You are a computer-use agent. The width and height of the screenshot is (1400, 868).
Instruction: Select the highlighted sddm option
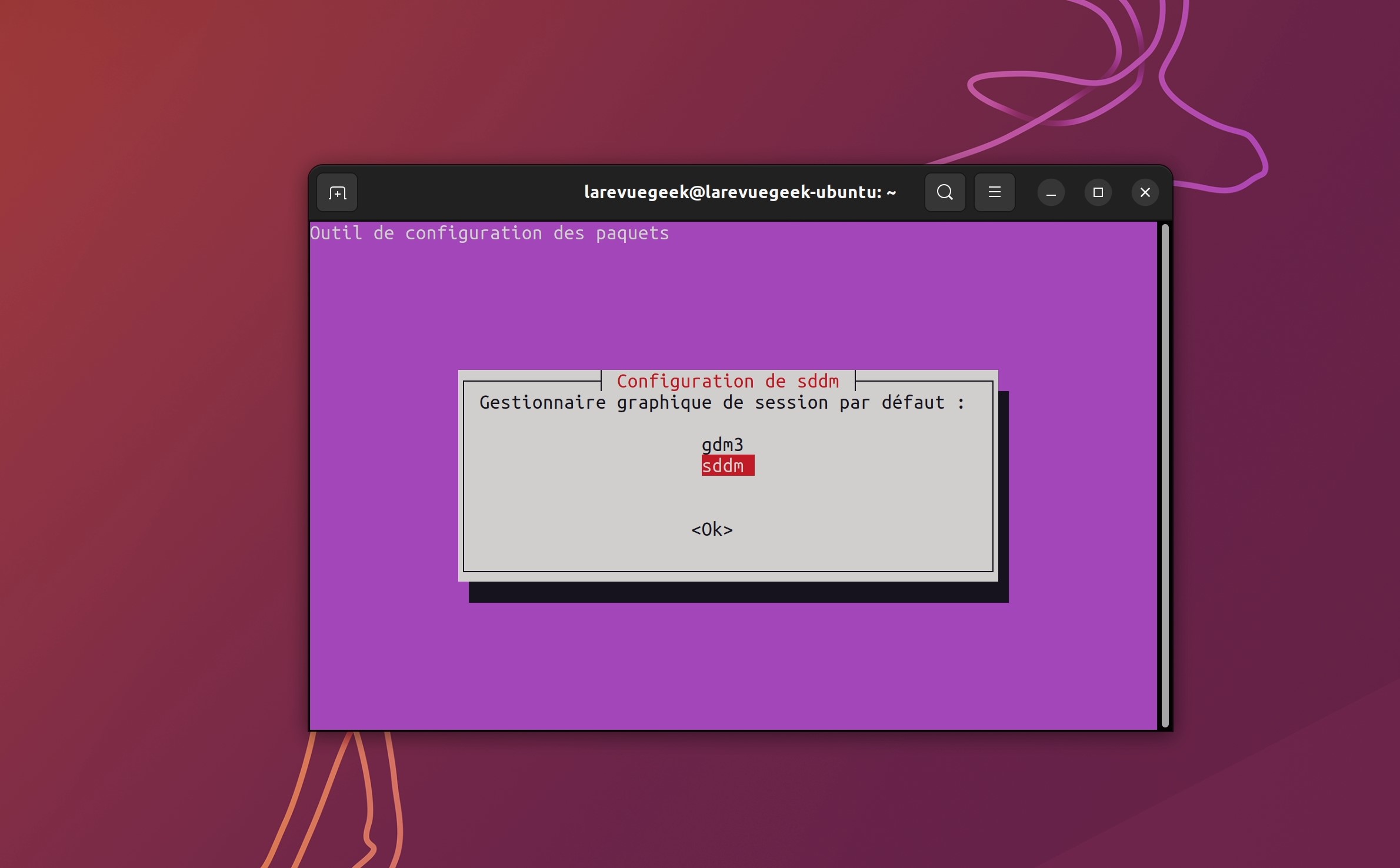pos(727,466)
